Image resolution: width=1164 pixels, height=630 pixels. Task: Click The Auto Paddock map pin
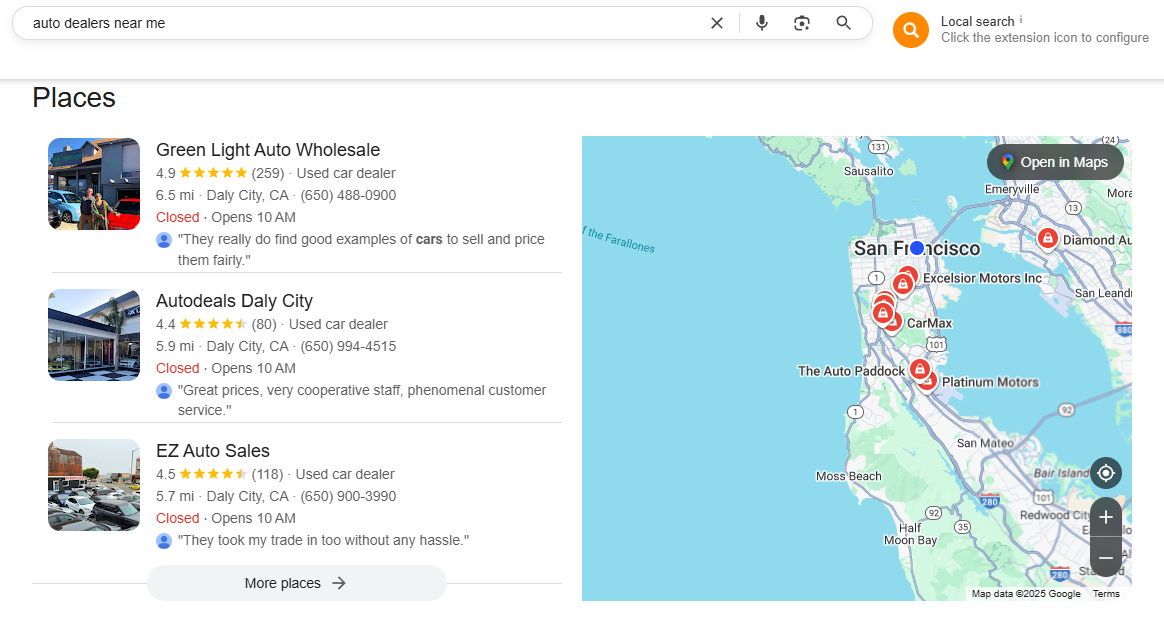point(918,368)
